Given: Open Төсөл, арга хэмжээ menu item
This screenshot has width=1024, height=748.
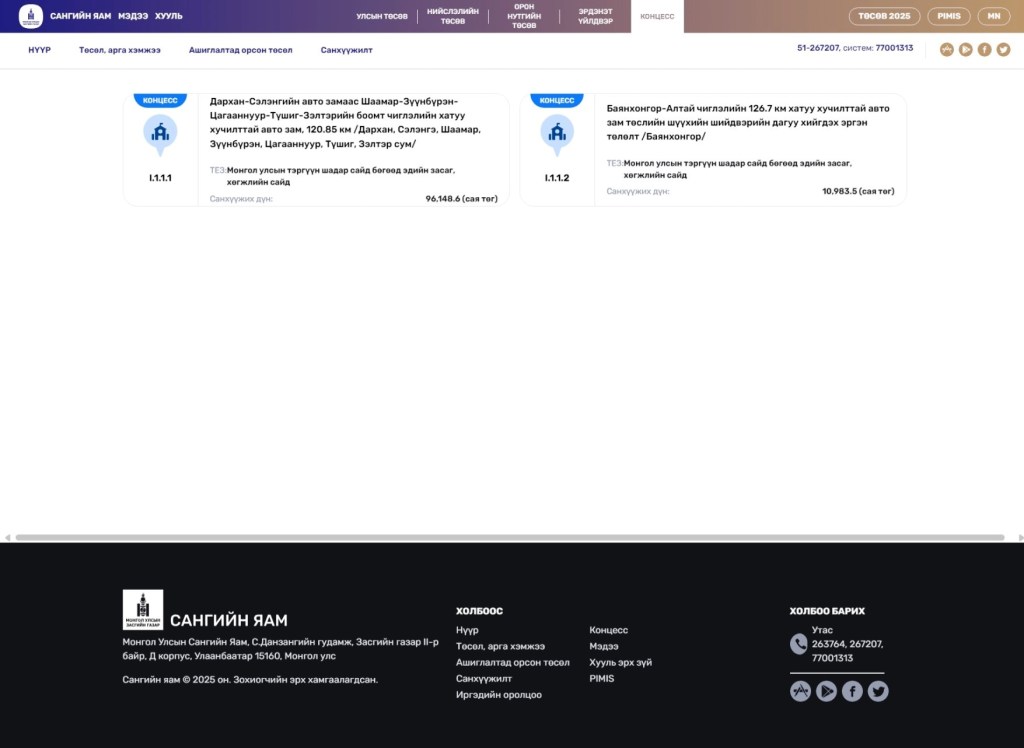Looking at the screenshot, I should [120, 49].
